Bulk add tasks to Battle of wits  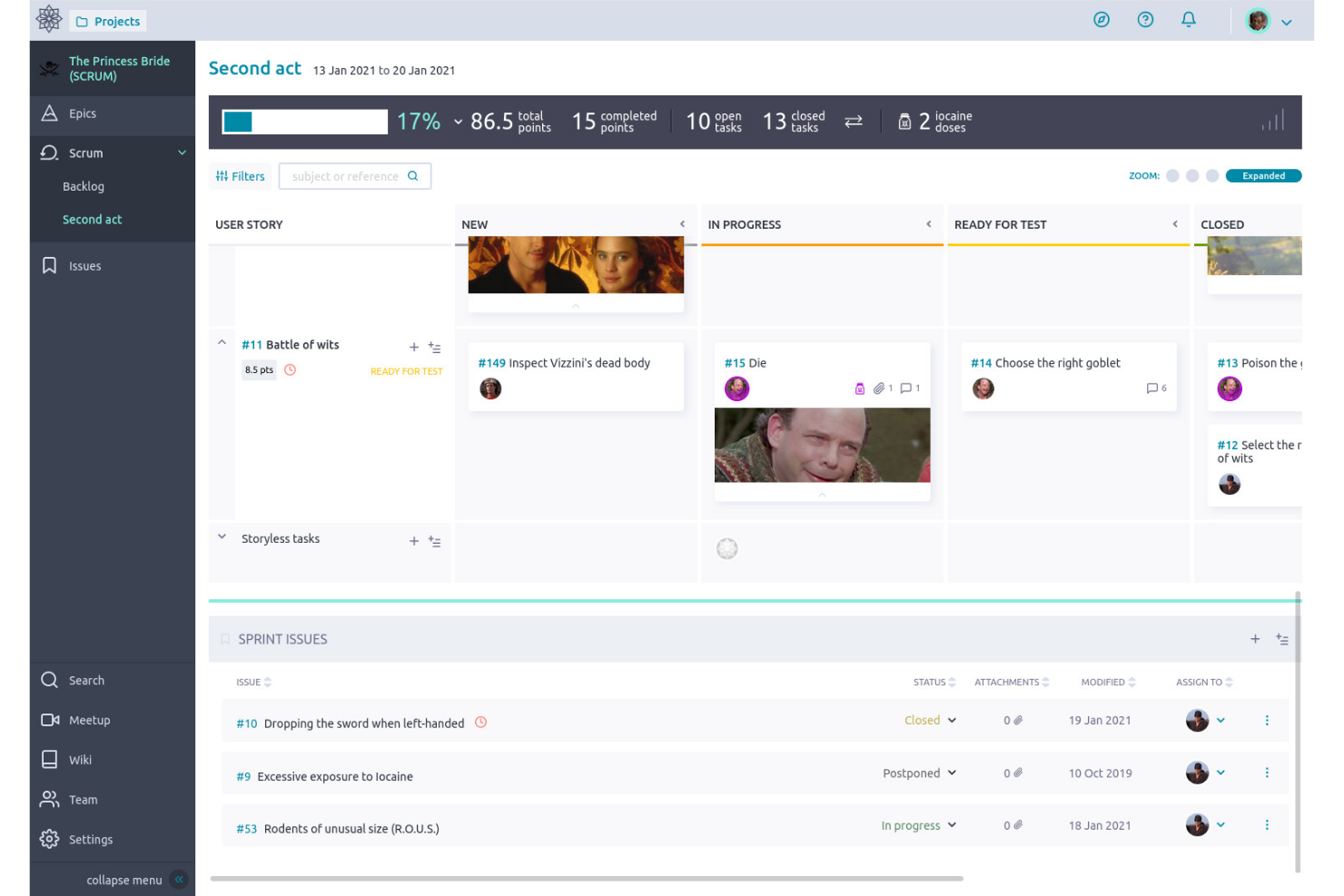(x=435, y=347)
